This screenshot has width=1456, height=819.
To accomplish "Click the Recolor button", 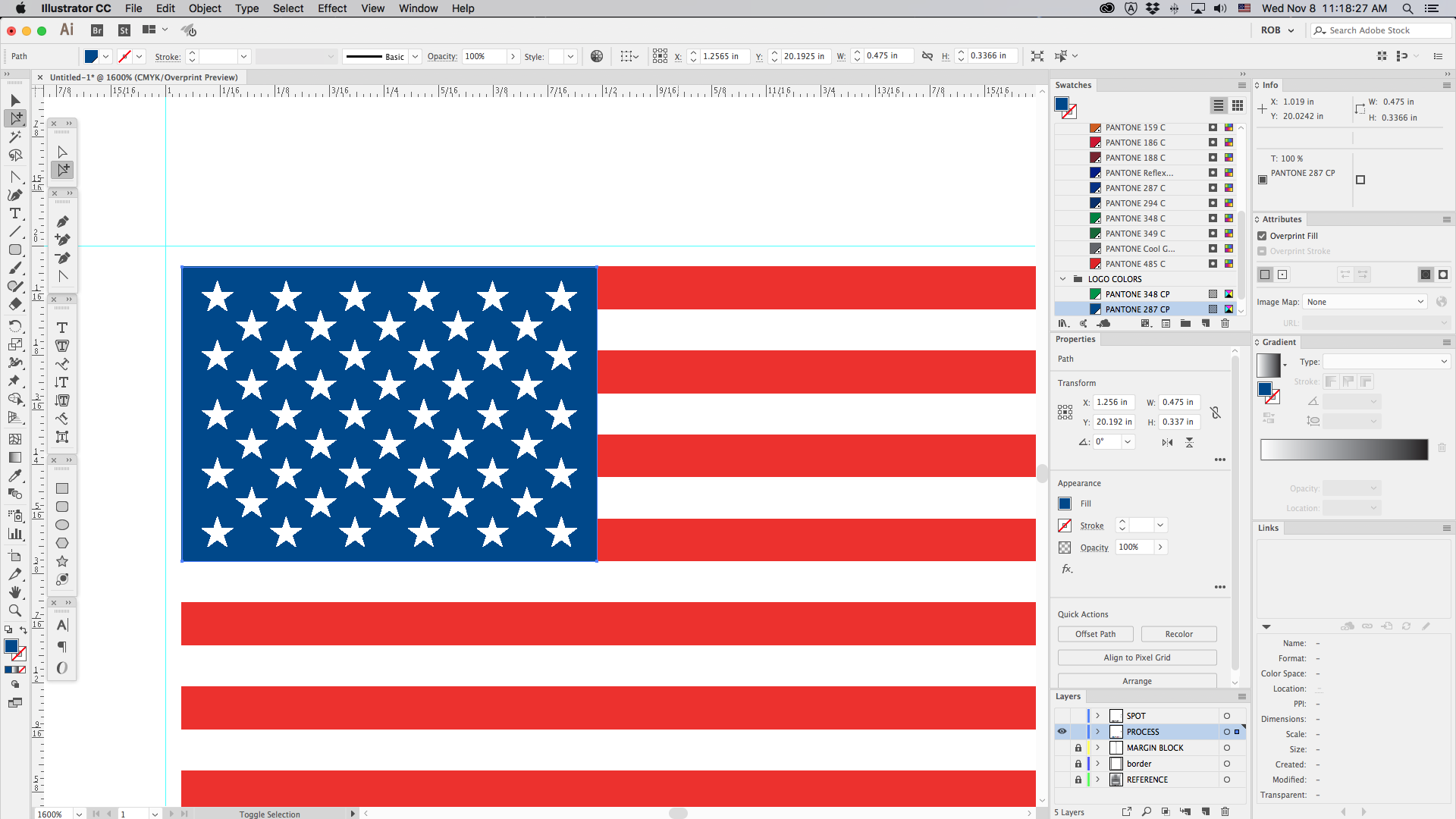I will pyautogui.click(x=1178, y=634).
